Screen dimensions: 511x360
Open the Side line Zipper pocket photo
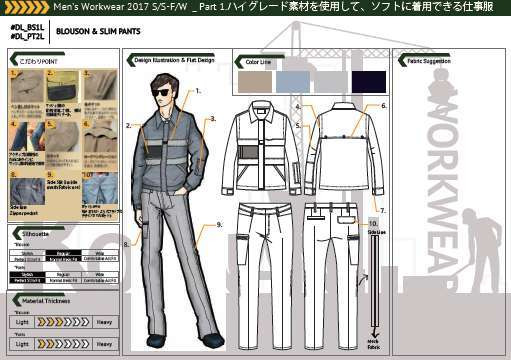[x=27, y=191]
